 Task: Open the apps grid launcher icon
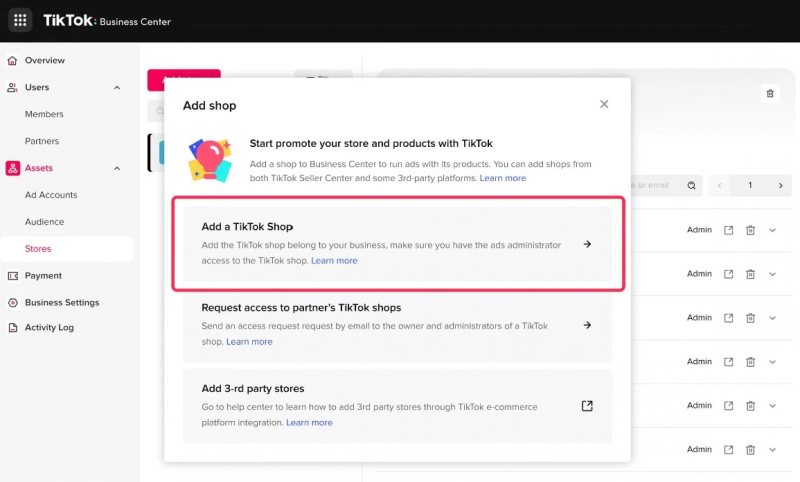coord(20,21)
